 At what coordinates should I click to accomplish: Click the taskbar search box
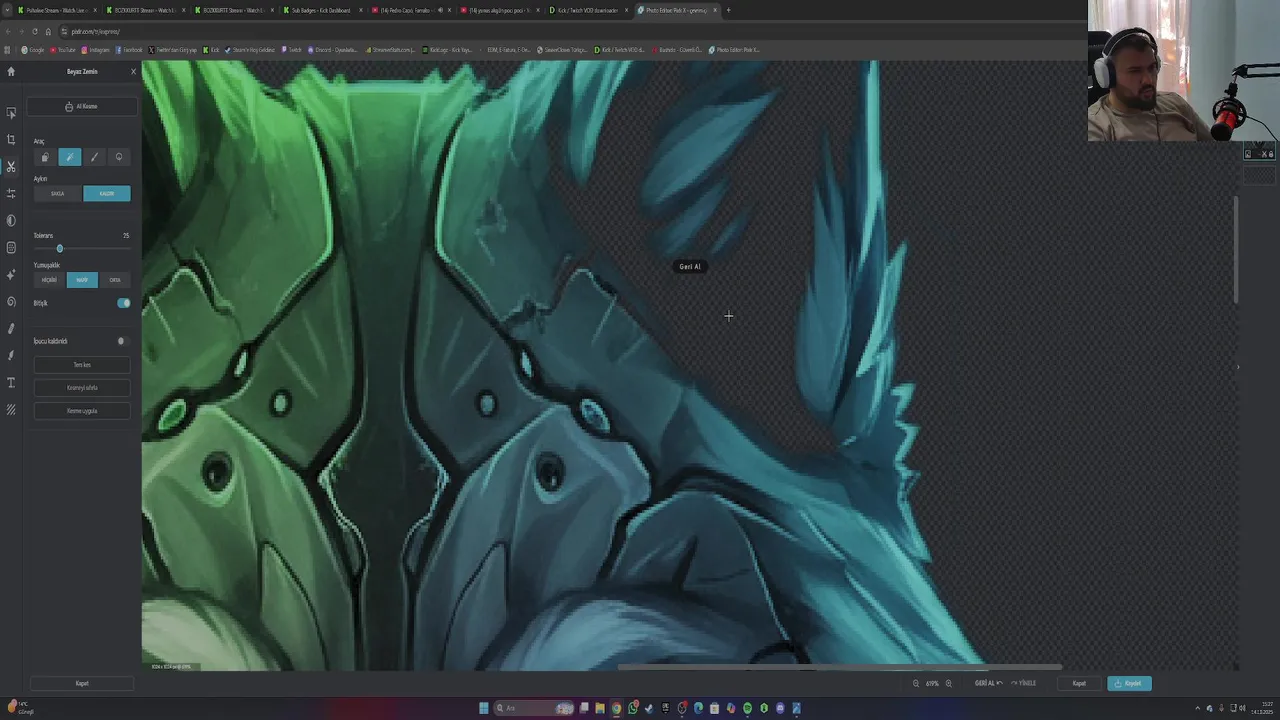pyautogui.click(x=535, y=708)
